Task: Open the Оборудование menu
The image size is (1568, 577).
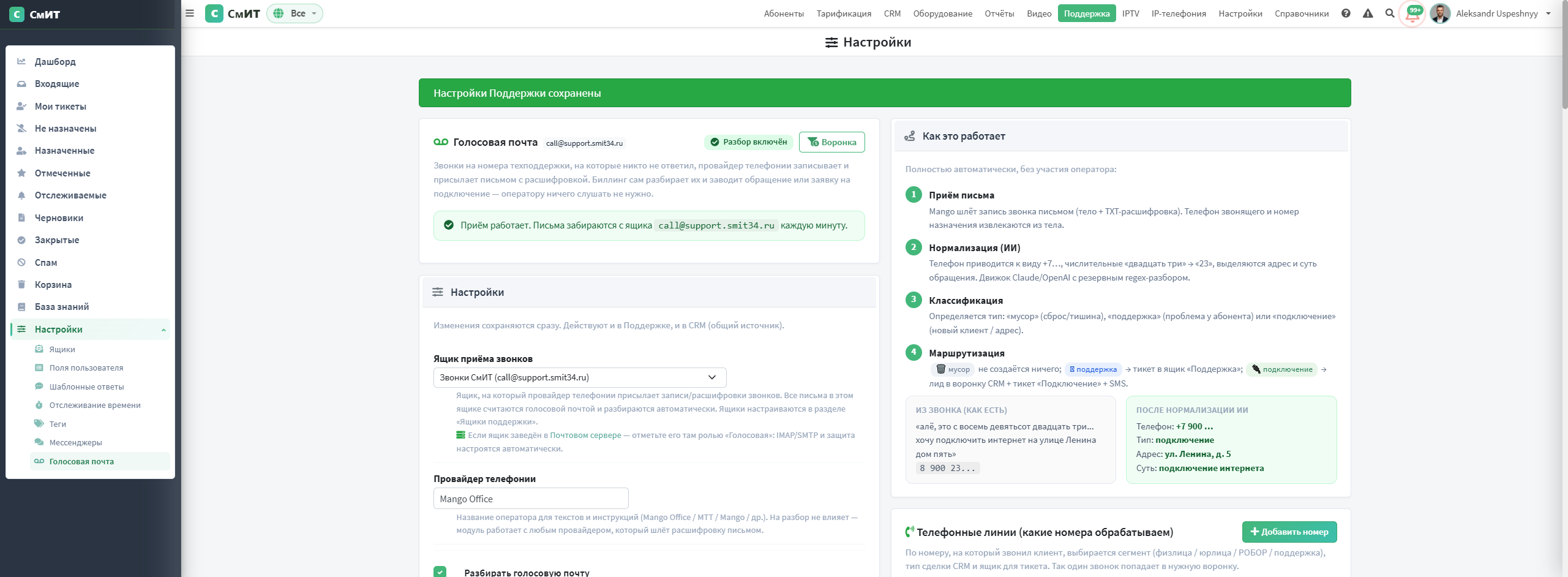Action: [942, 13]
